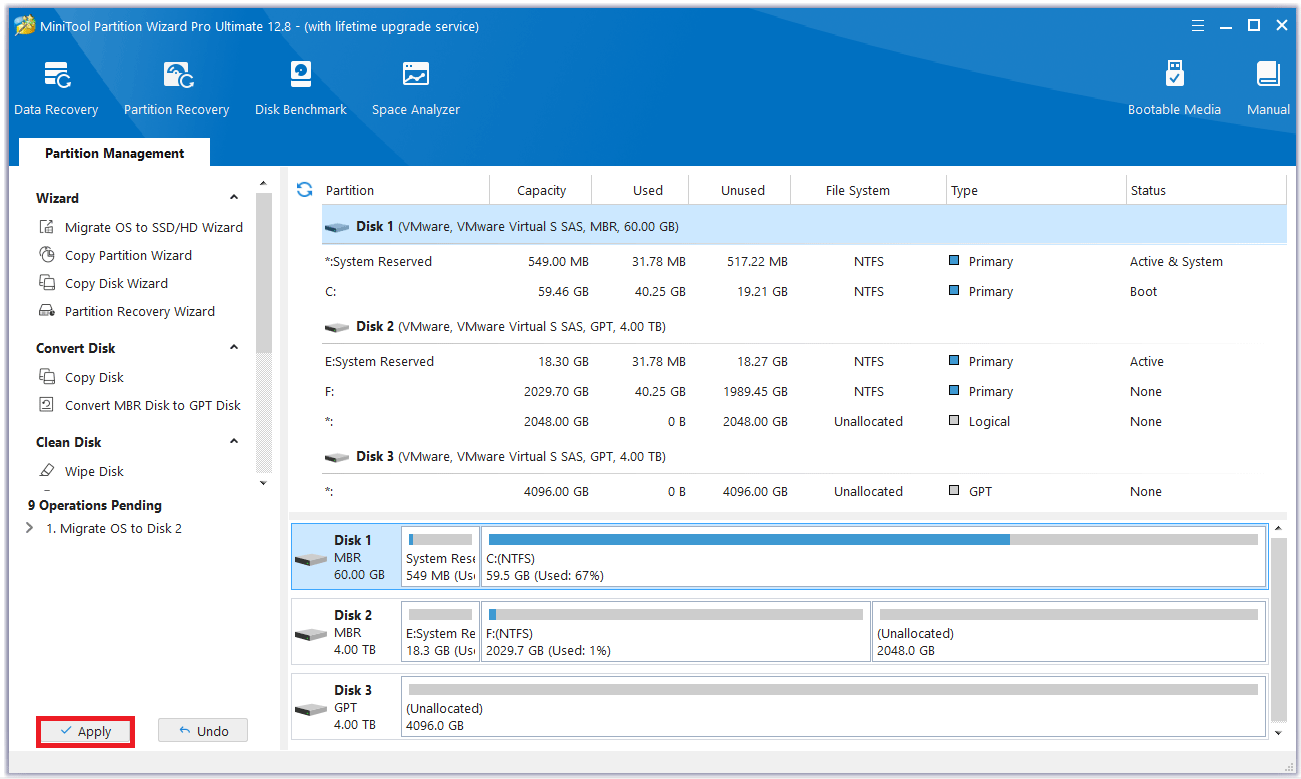Select Disk 1 in disk map
This screenshot has width=1301, height=779.
345,557
